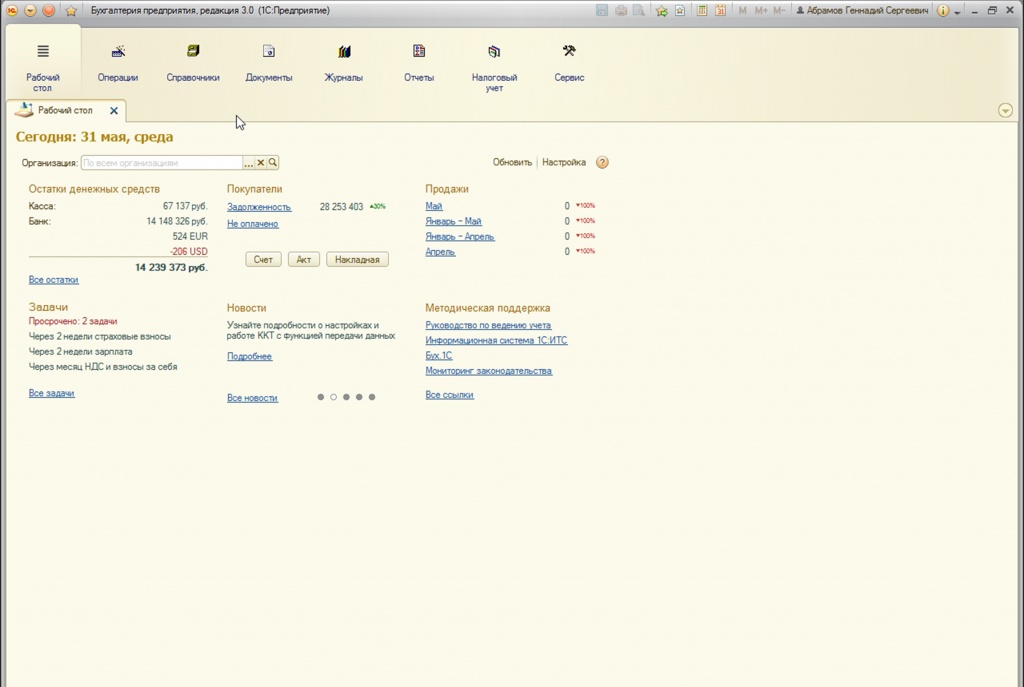Select the second news pagination dot
The image size is (1024, 687).
click(333, 397)
